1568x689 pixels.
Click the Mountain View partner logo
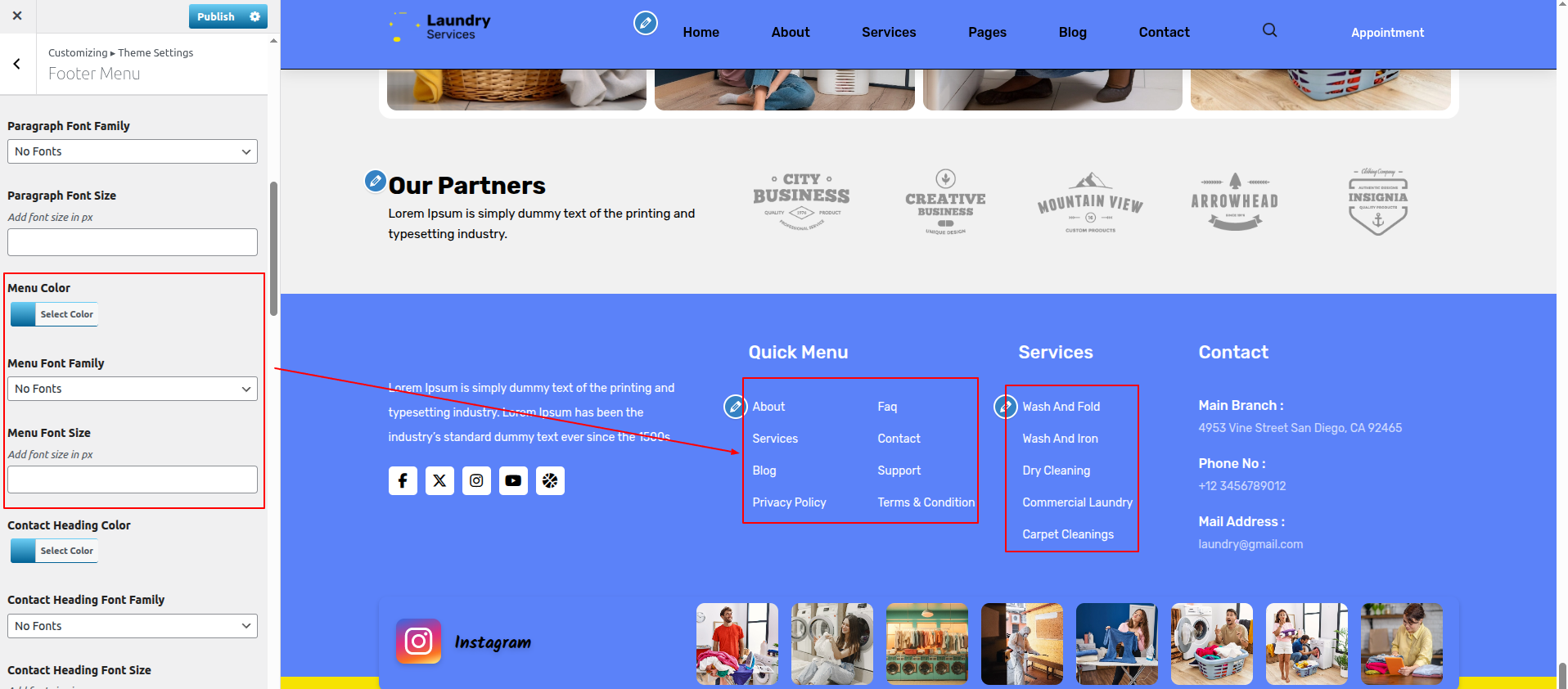point(1090,203)
